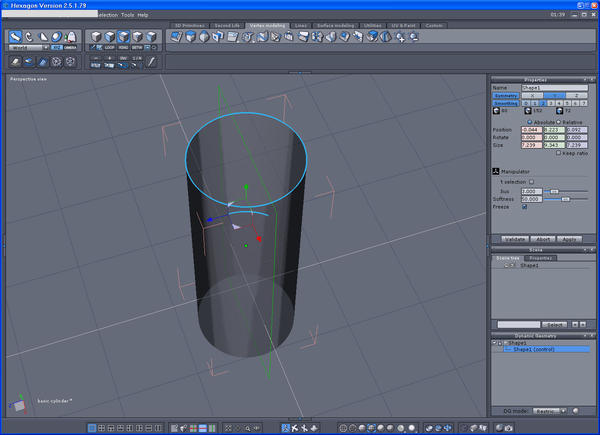This screenshot has width=600, height=435.
Task: Click the single viewport layout icon at bottom
Action: (92, 428)
